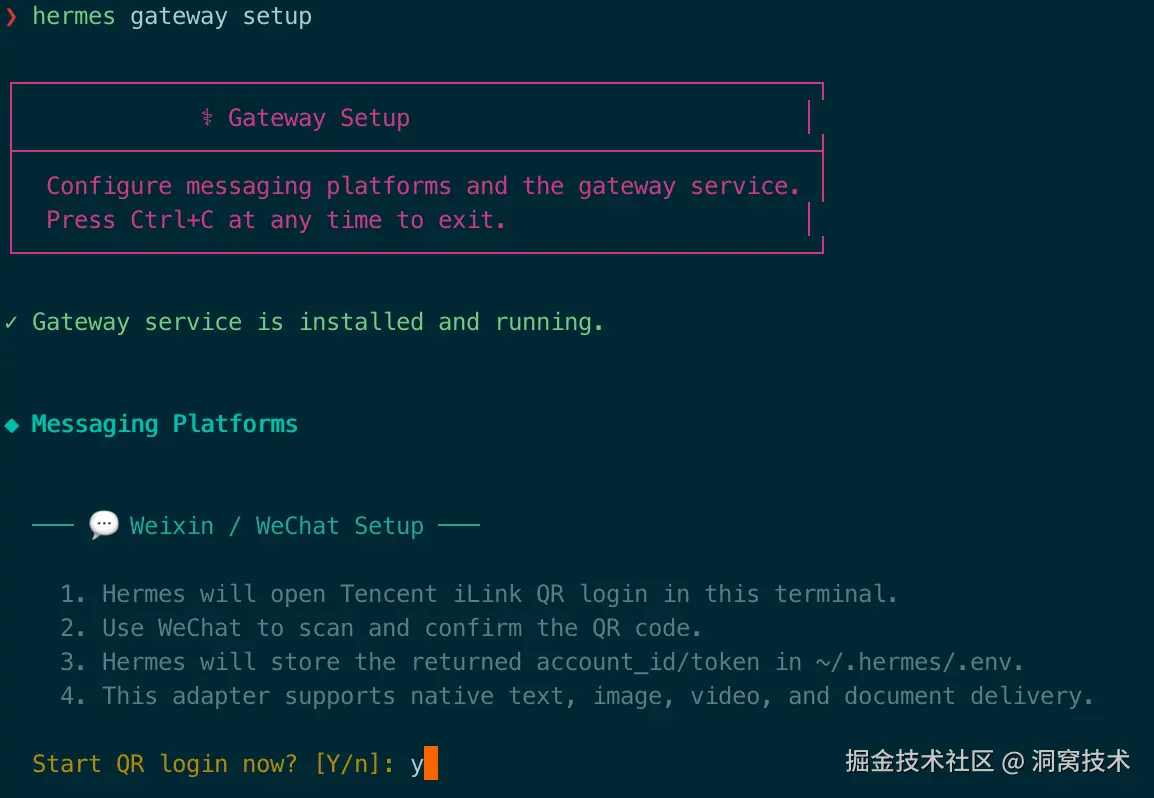The image size is (1154, 798).
Task: Click the caduceus symbol beside Gateway Setup
Action: pos(207,118)
